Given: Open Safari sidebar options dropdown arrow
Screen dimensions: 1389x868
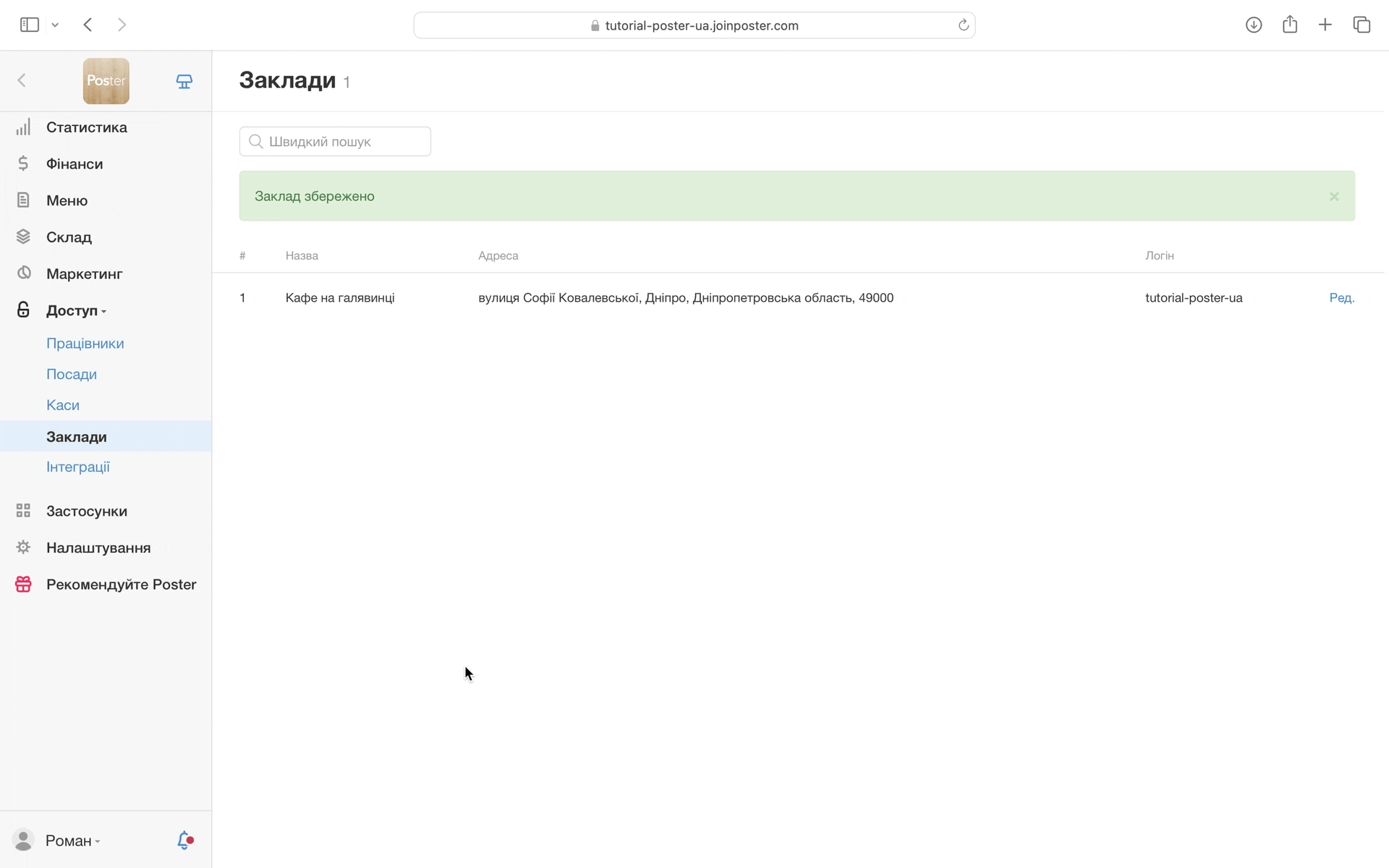Looking at the screenshot, I should click(55, 25).
